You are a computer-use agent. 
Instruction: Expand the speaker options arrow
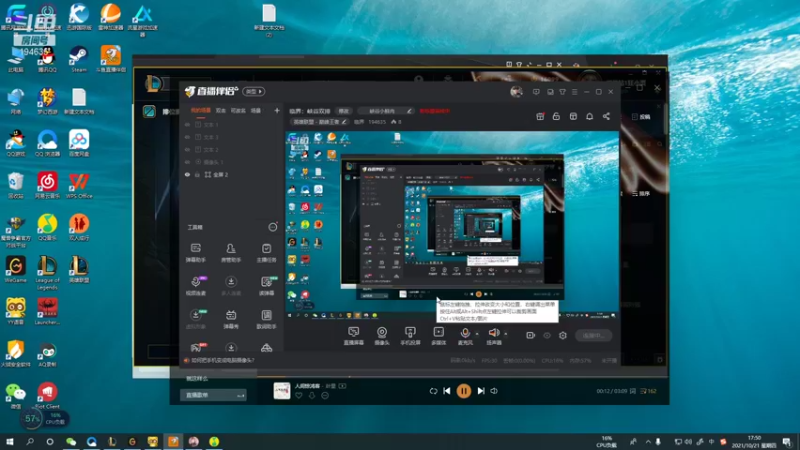(x=506, y=334)
